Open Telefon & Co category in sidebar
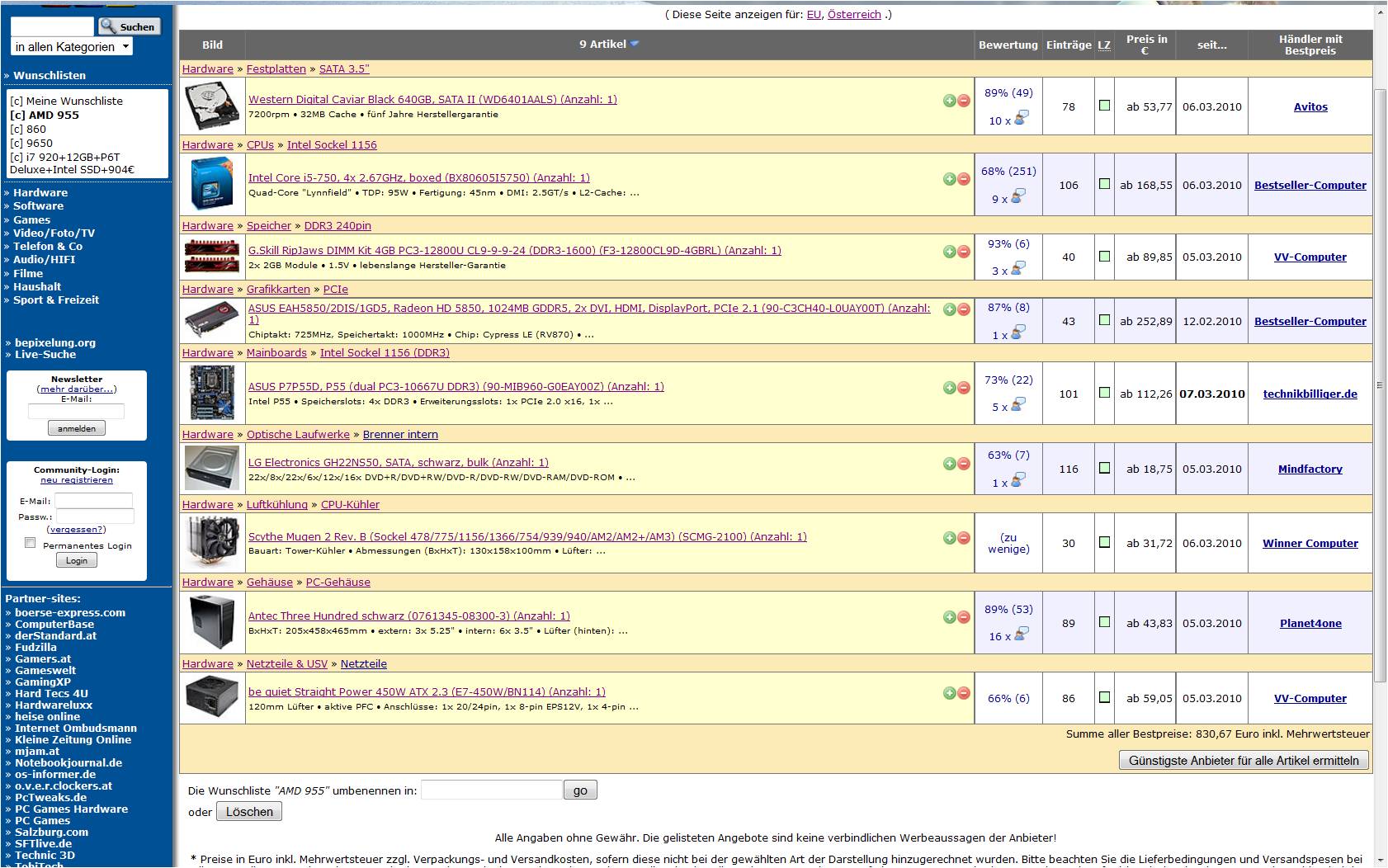Screen dimensions: 1388x868 (x=48, y=247)
